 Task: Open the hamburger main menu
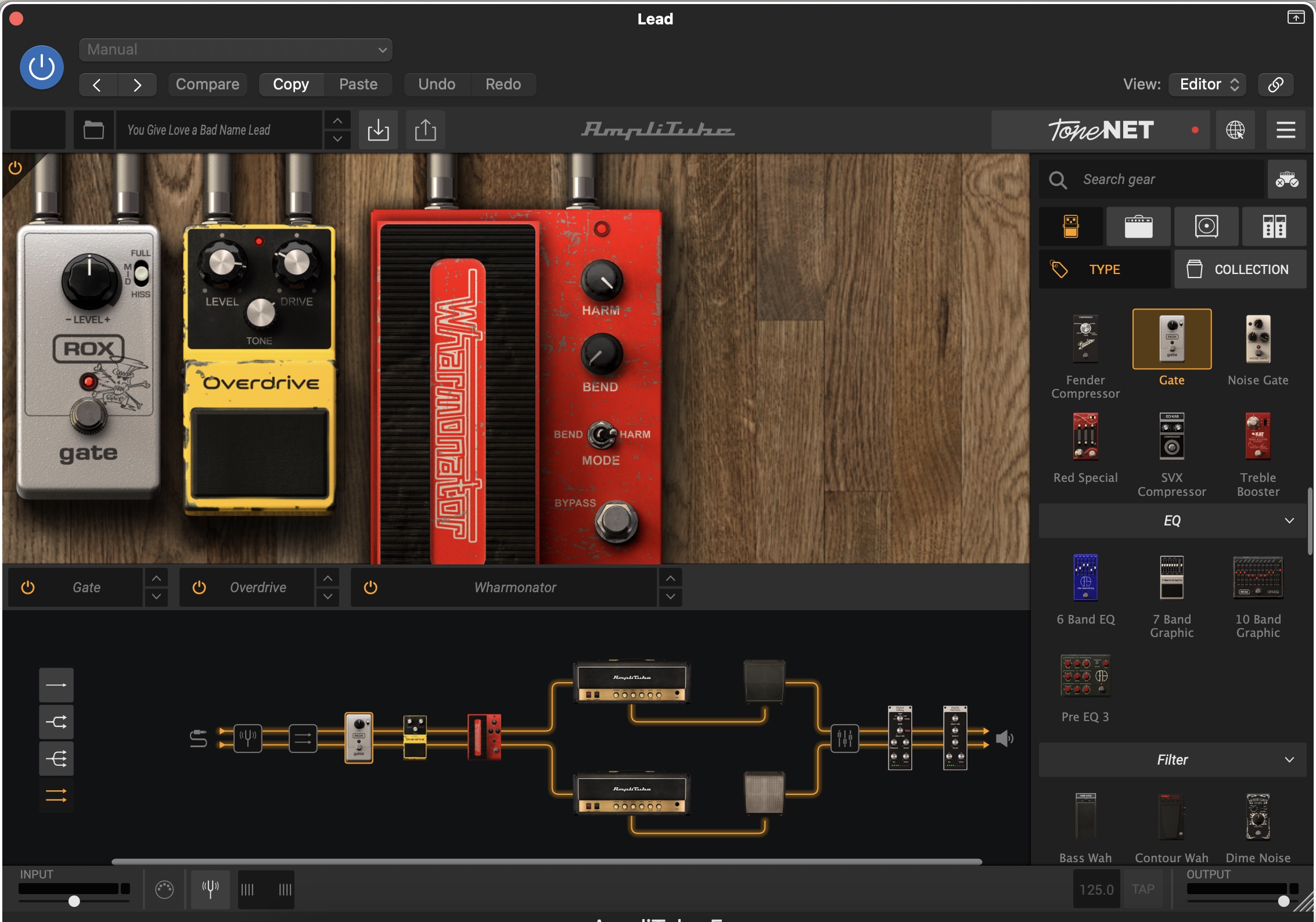(1286, 130)
